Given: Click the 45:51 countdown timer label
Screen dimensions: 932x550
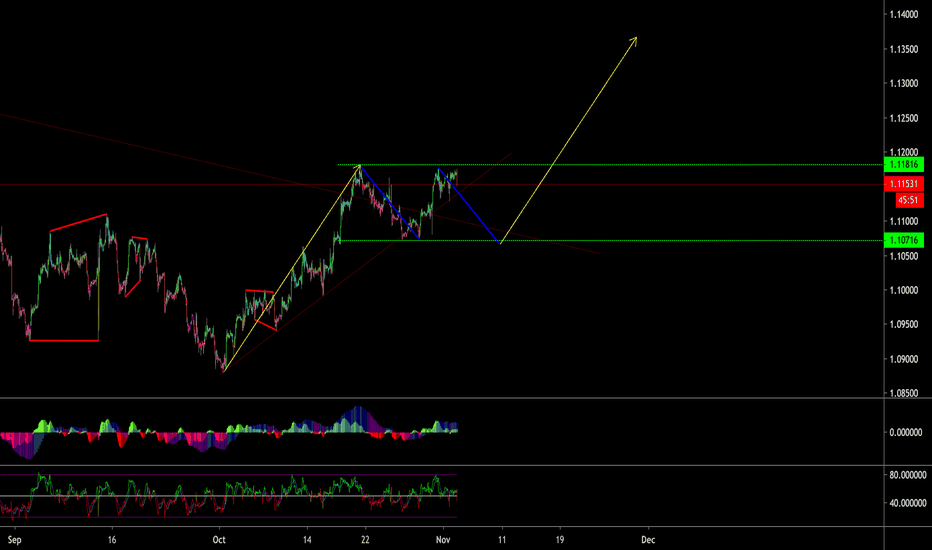Looking at the screenshot, I should [909, 200].
